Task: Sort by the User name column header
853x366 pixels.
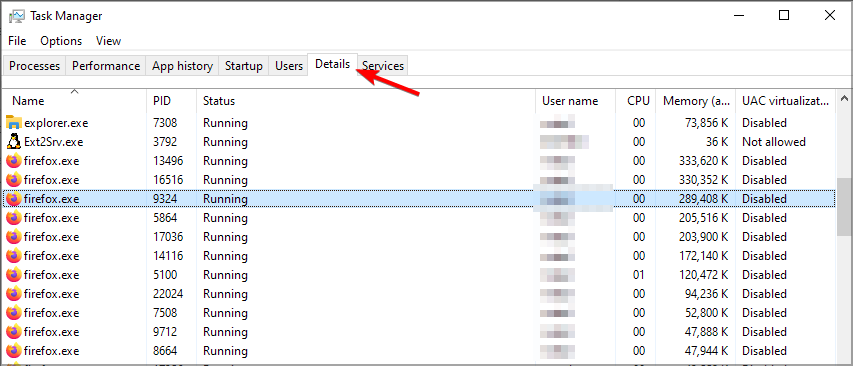Action: click(576, 101)
